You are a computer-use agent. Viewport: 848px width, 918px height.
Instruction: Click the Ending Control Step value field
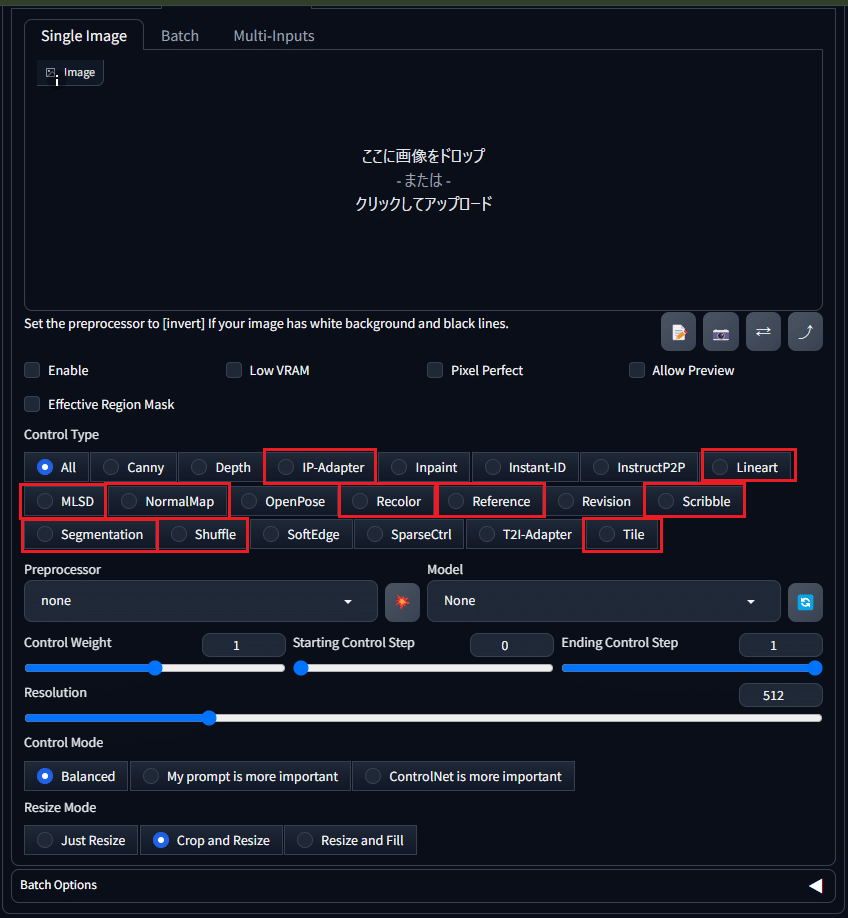781,645
